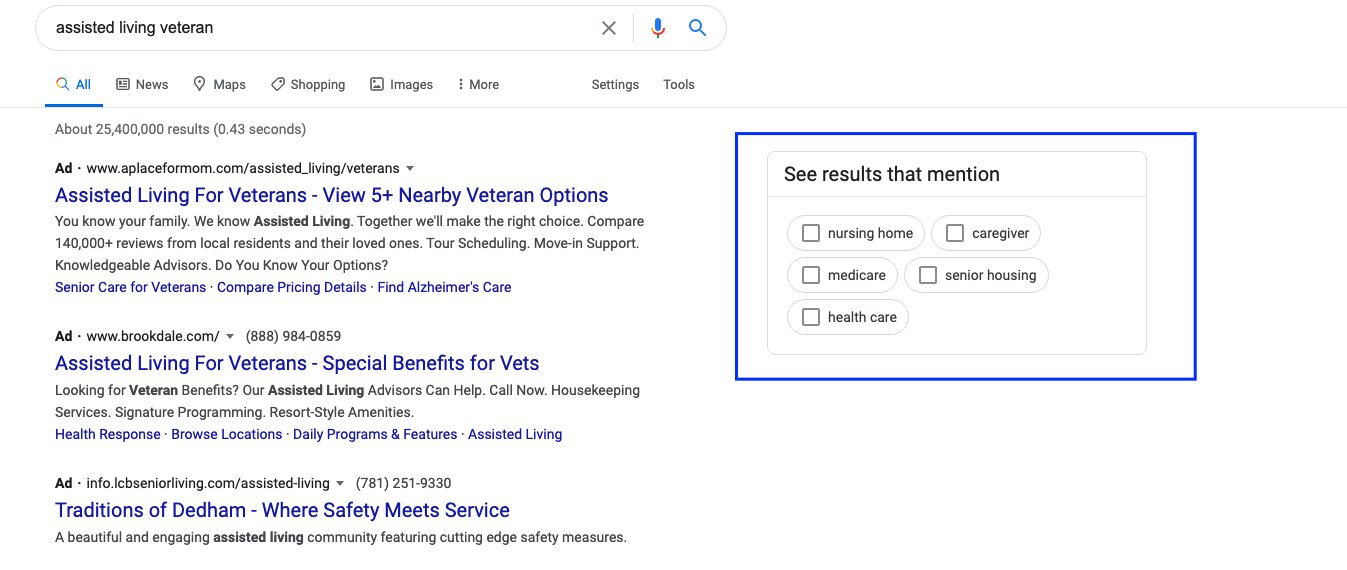
Task: Tick the medicare checkbox
Action: pyautogui.click(x=811, y=275)
